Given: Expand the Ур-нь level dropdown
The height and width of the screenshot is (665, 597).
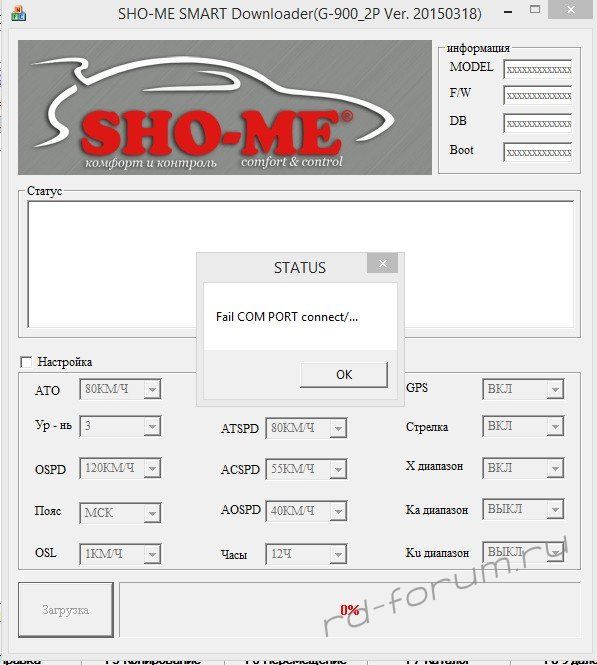Looking at the screenshot, I should (x=120, y=426).
